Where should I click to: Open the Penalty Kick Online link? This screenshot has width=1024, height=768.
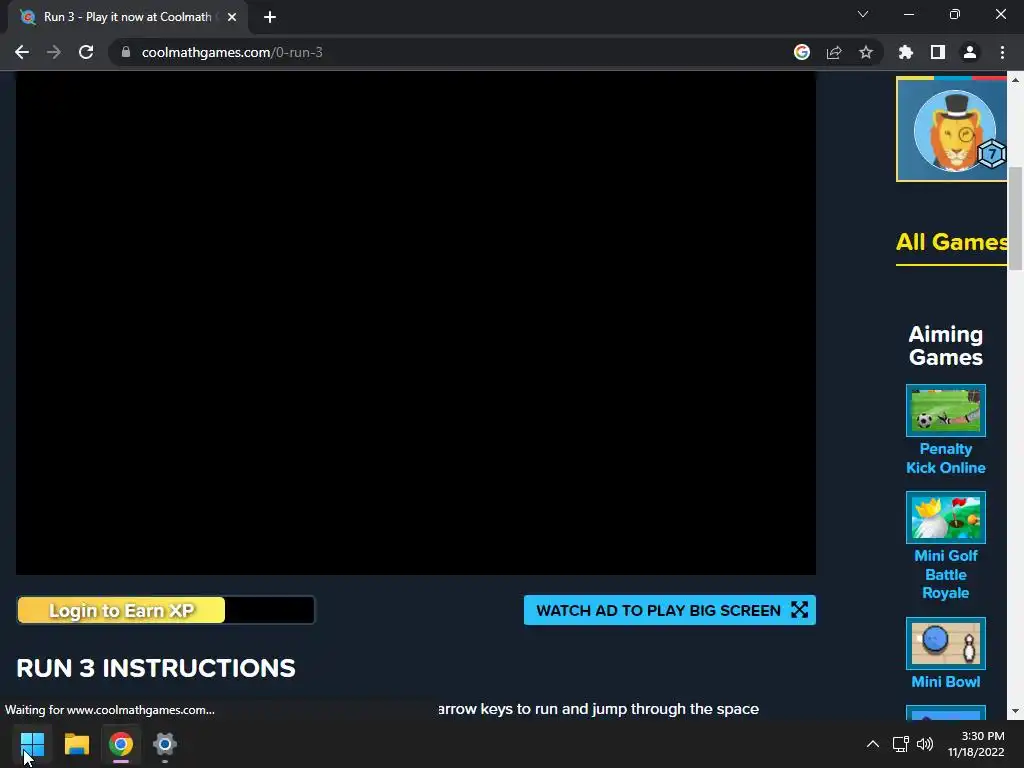(x=946, y=458)
